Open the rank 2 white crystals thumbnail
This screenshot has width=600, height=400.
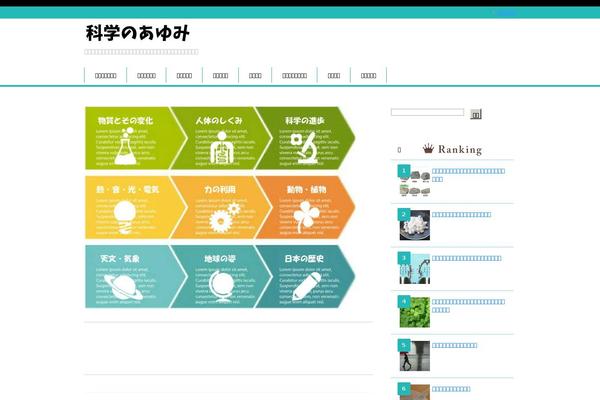415,226
